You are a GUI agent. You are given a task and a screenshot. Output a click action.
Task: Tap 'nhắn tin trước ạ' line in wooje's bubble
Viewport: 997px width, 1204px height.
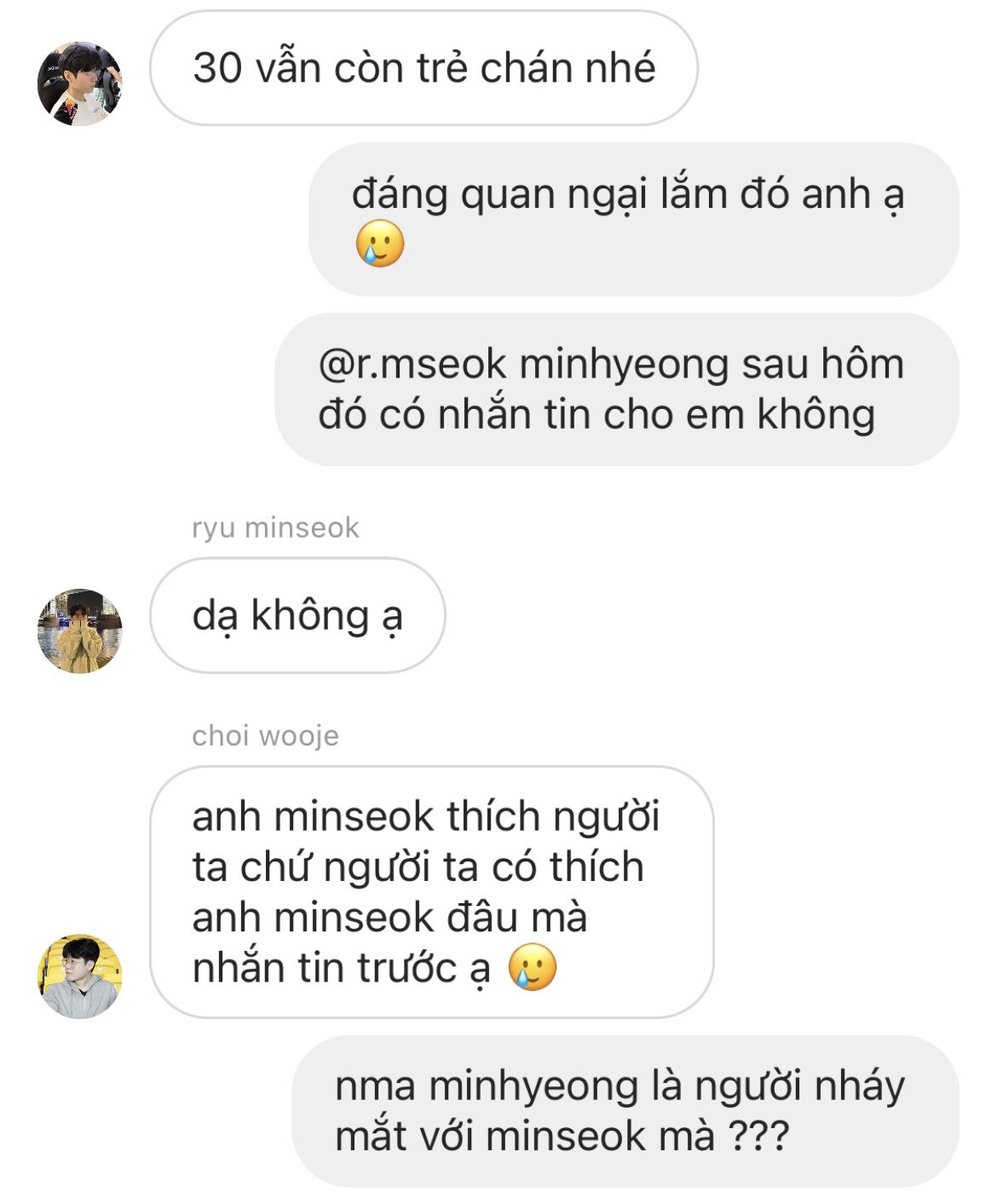pyautogui.click(x=342, y=968)
